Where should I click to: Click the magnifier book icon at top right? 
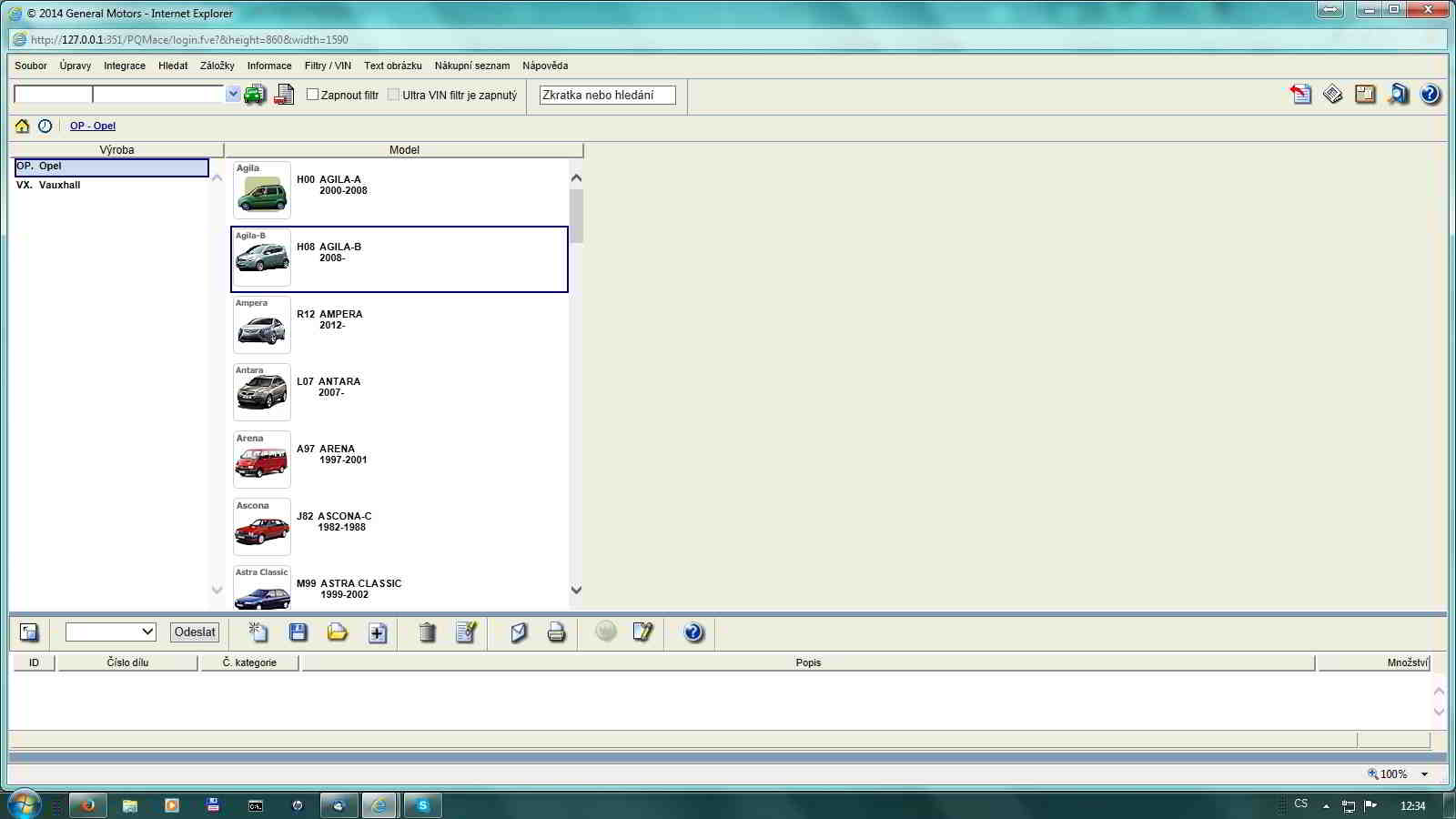click(x=1398, y=95)
